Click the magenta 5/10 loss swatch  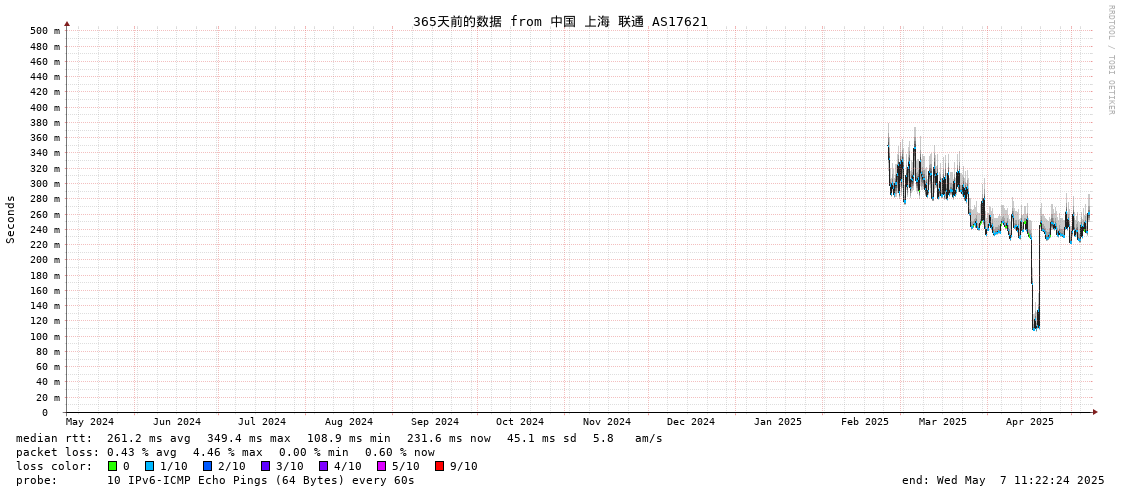pos(381,466)
